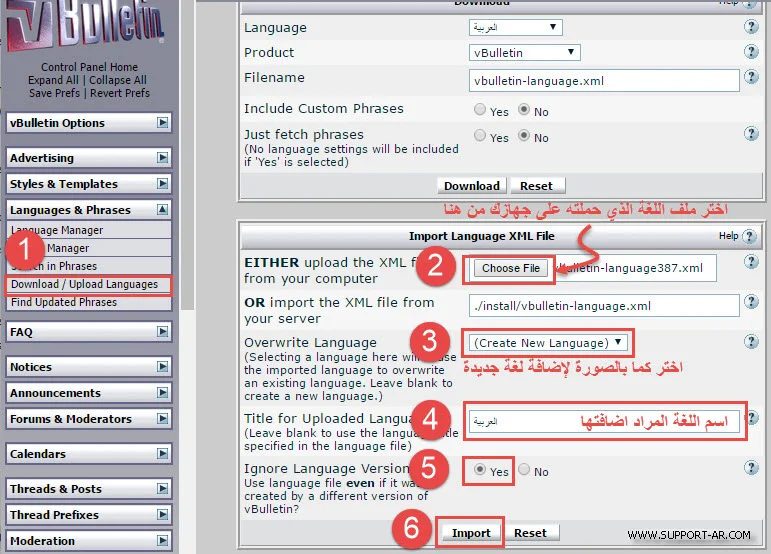
Task: Open Find Updated Phrases menu item
Action: point(63,302)
